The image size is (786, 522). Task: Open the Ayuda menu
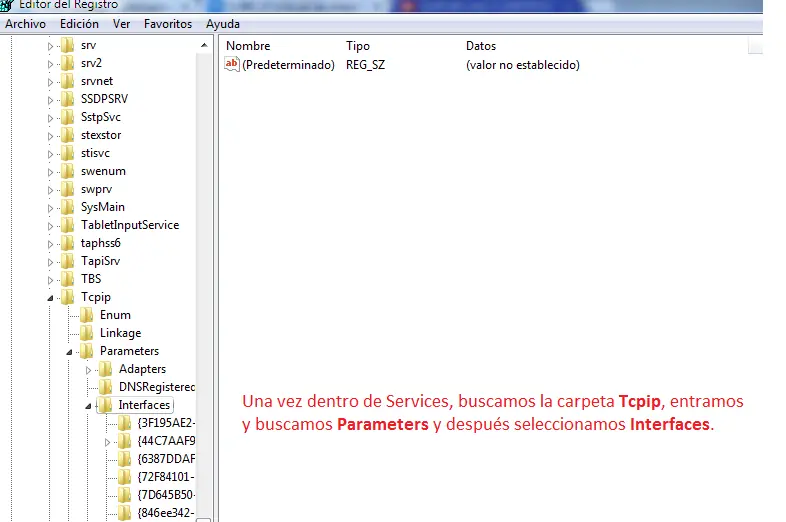click(x=223, y=24)
